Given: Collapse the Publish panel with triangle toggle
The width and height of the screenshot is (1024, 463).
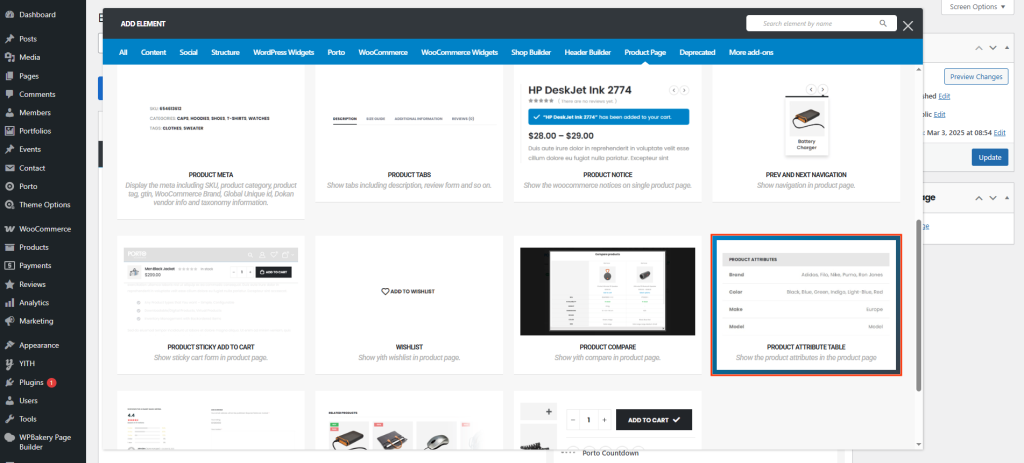Looking at the screenshot, I should pos(1009,47).
